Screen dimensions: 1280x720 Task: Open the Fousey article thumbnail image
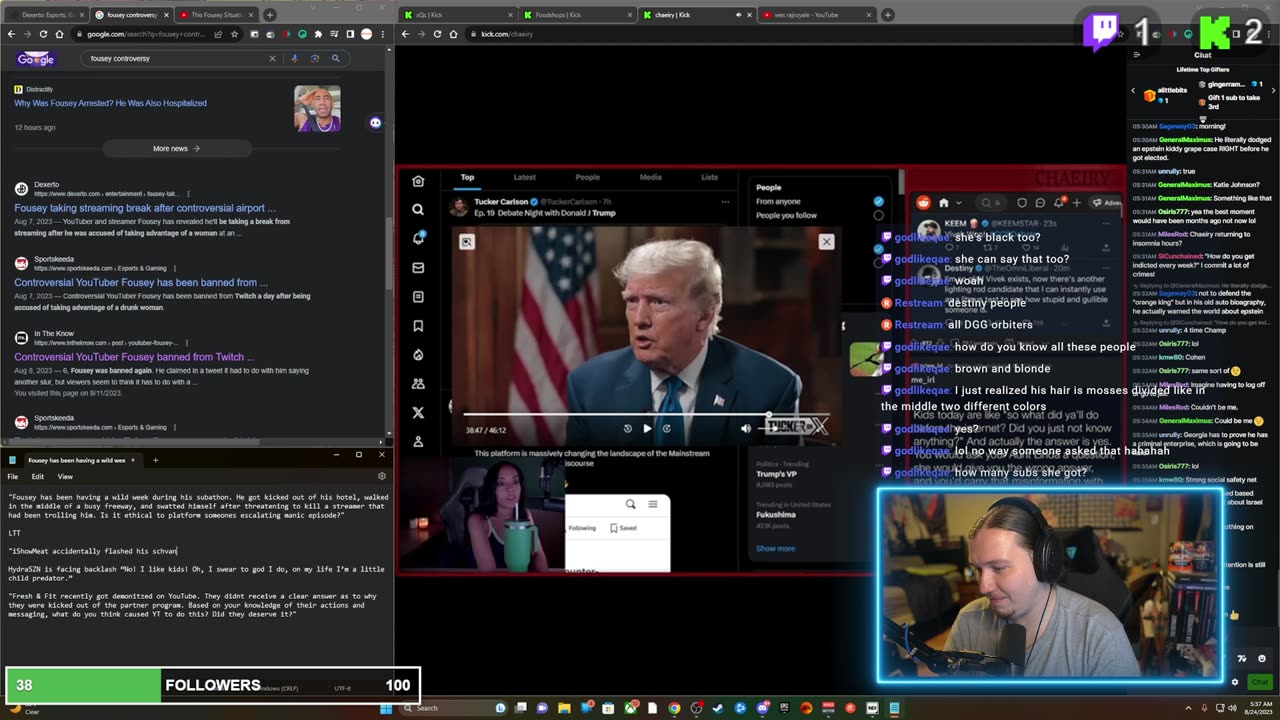(x=317, y=109)
